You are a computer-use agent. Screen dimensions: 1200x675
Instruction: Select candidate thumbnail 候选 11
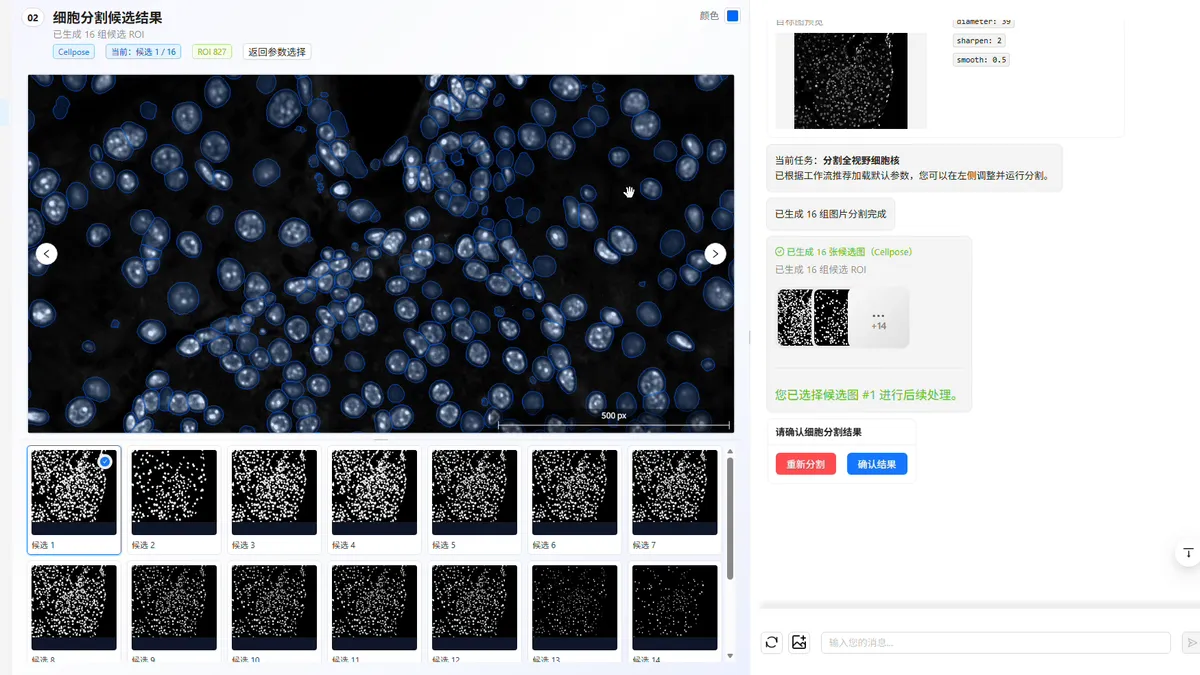point(374,613)
